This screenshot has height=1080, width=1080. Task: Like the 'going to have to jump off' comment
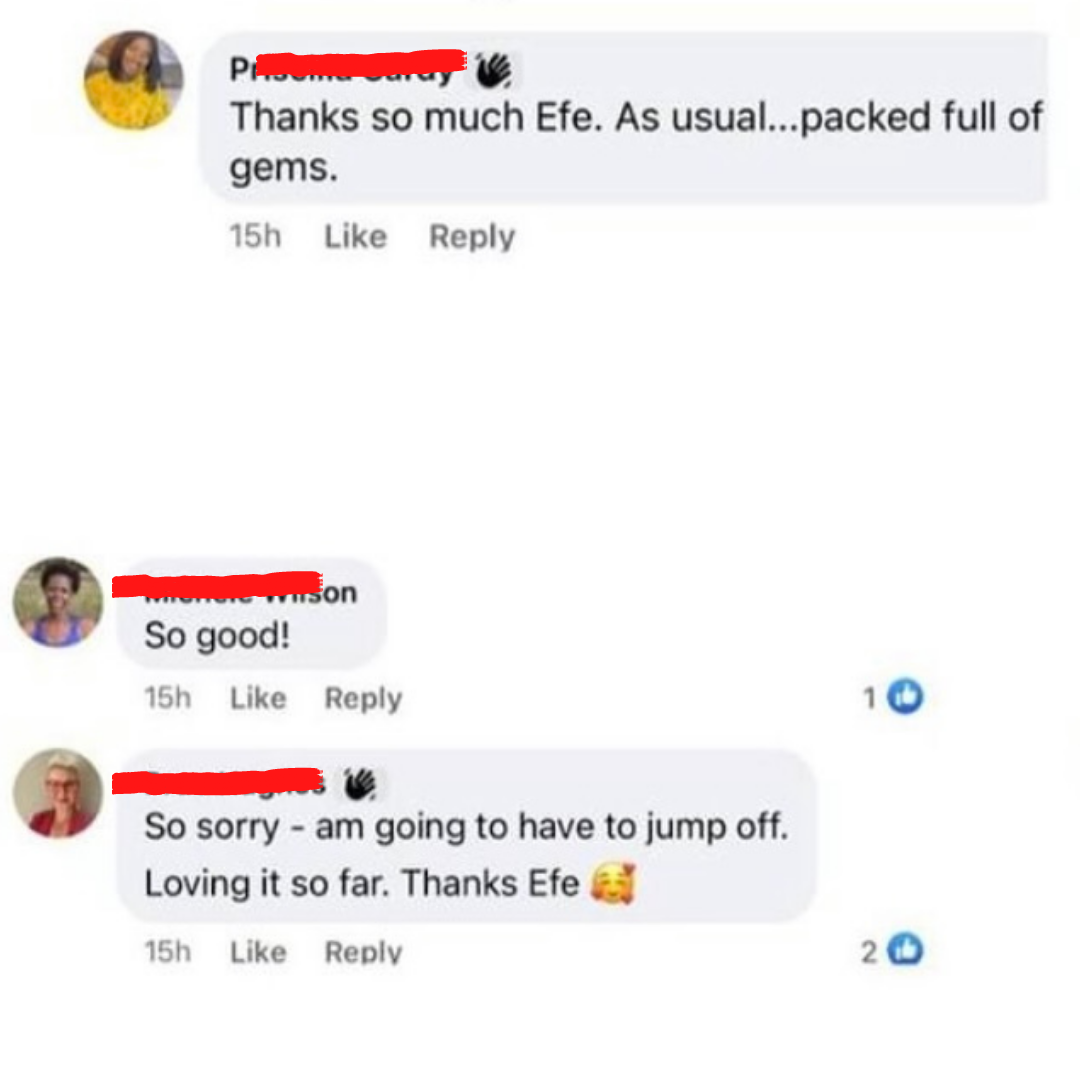[x=258, y=952]
